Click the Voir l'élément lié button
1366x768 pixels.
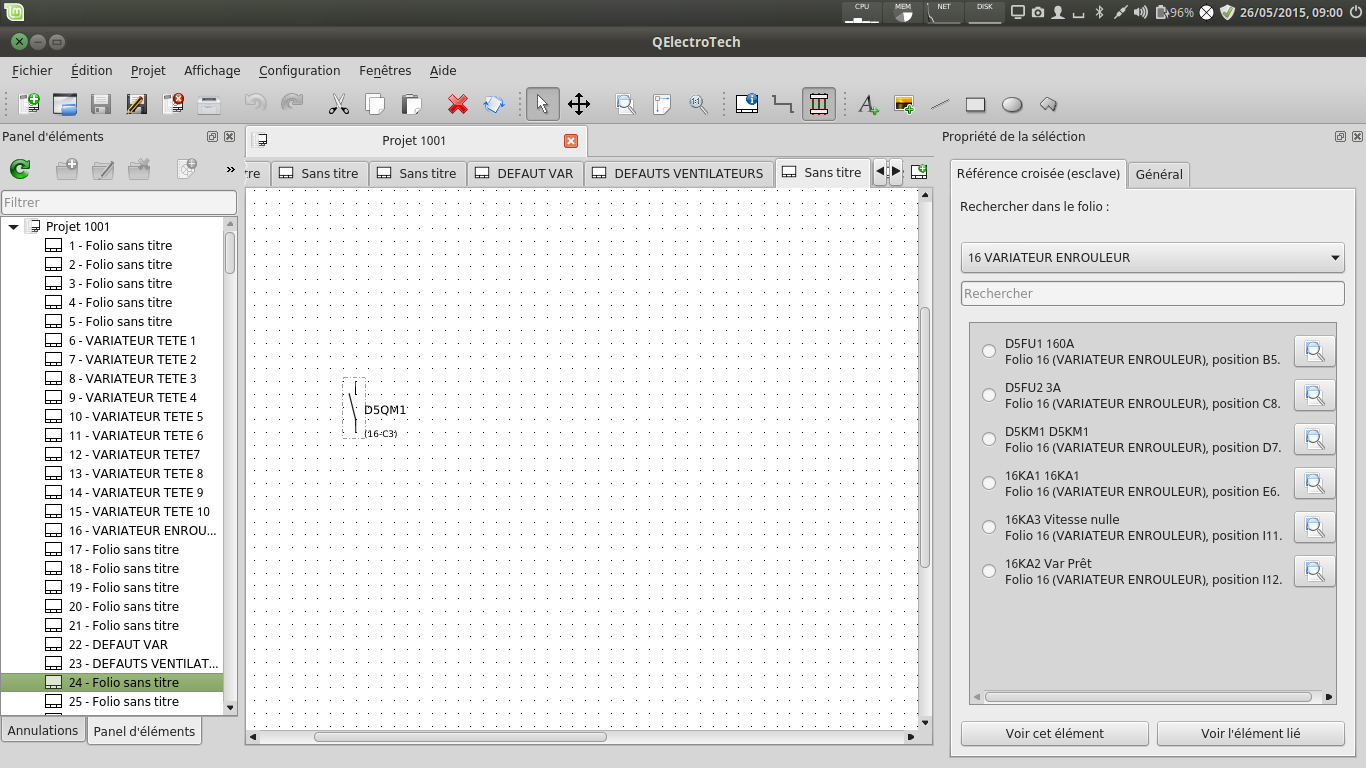(x=1250, y=733)
